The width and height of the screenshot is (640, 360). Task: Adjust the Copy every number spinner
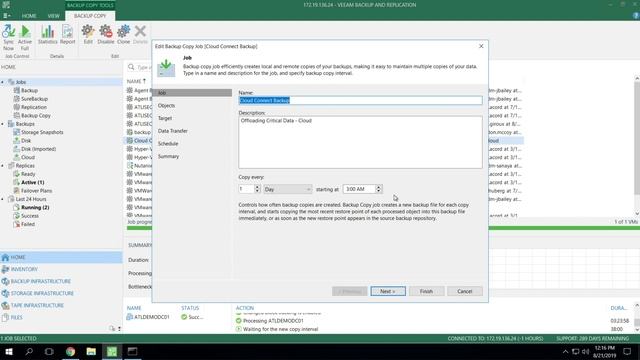257,189
